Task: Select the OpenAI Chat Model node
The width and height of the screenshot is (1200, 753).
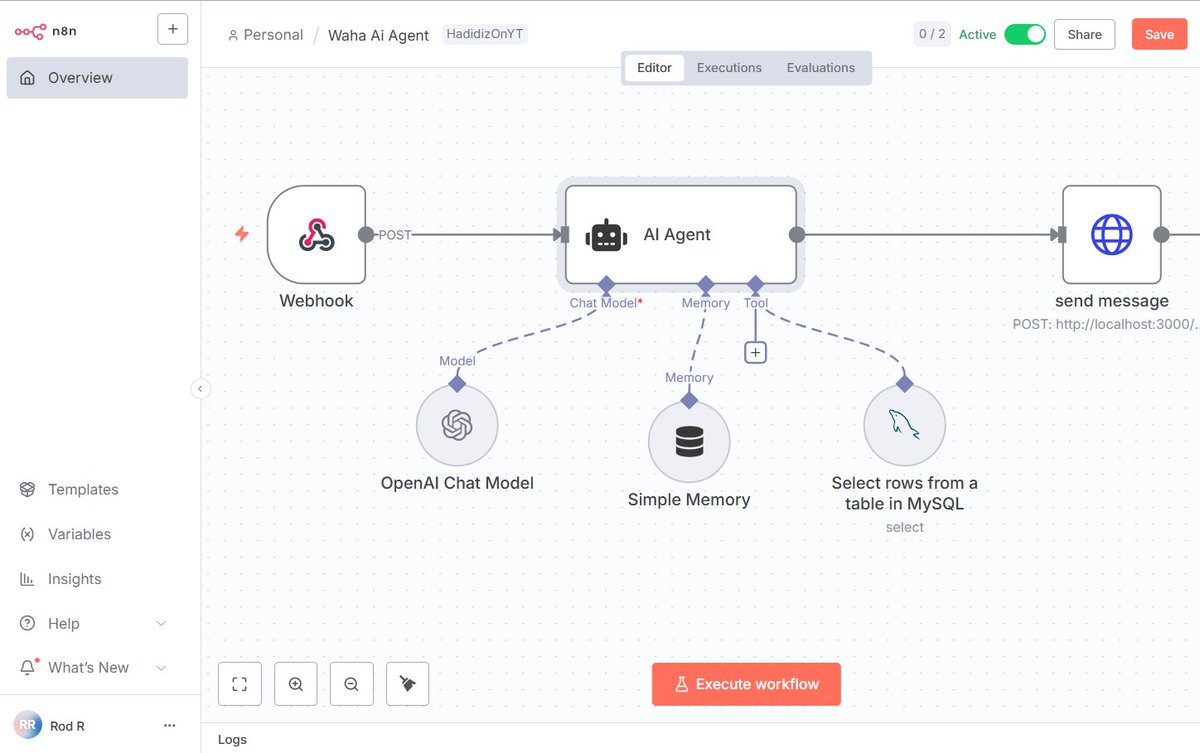Action: click(457, 426)
